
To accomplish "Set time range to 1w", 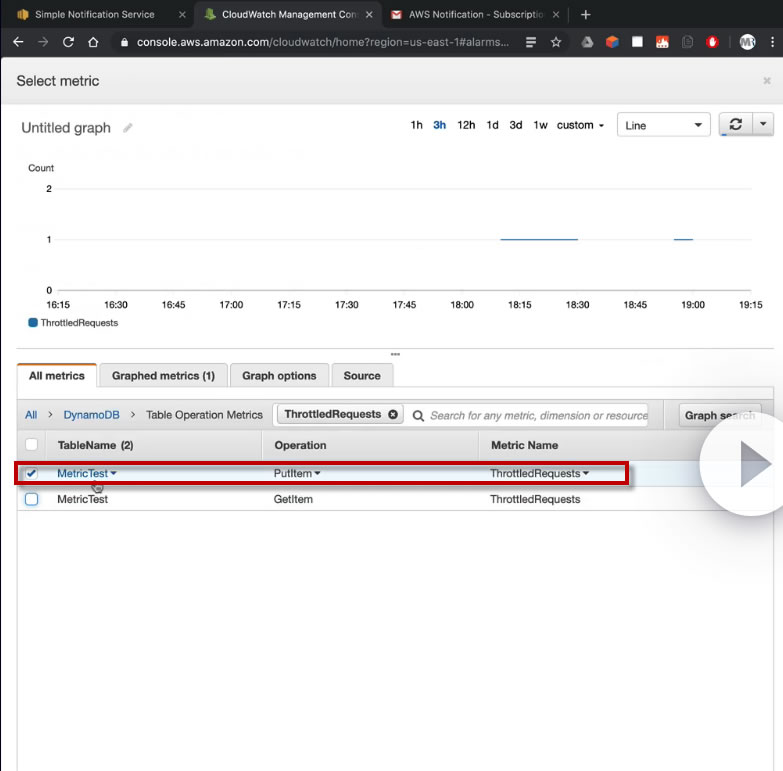I will 540,125.
